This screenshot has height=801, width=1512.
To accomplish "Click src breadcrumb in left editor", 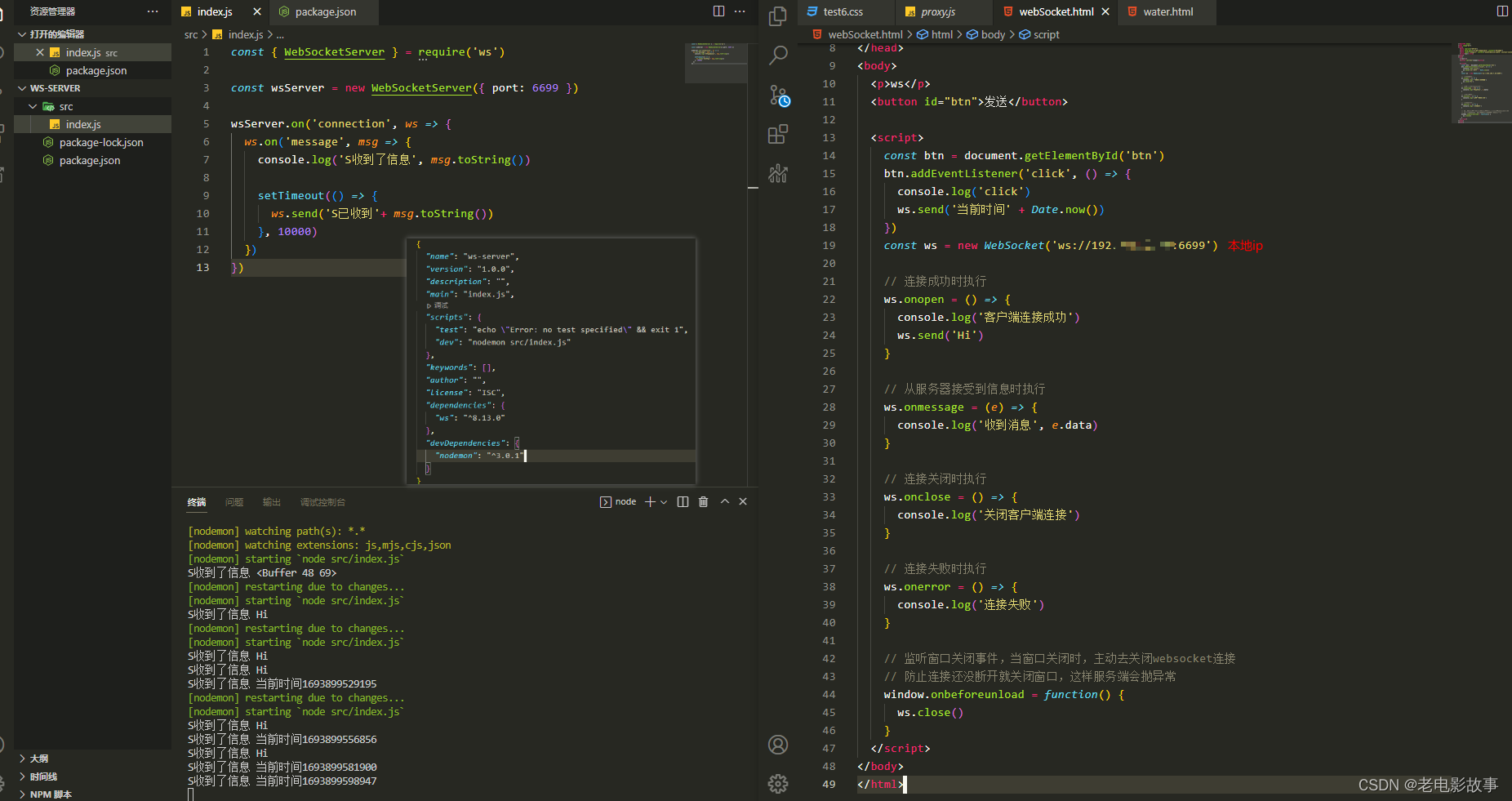I will click(191, 34).
